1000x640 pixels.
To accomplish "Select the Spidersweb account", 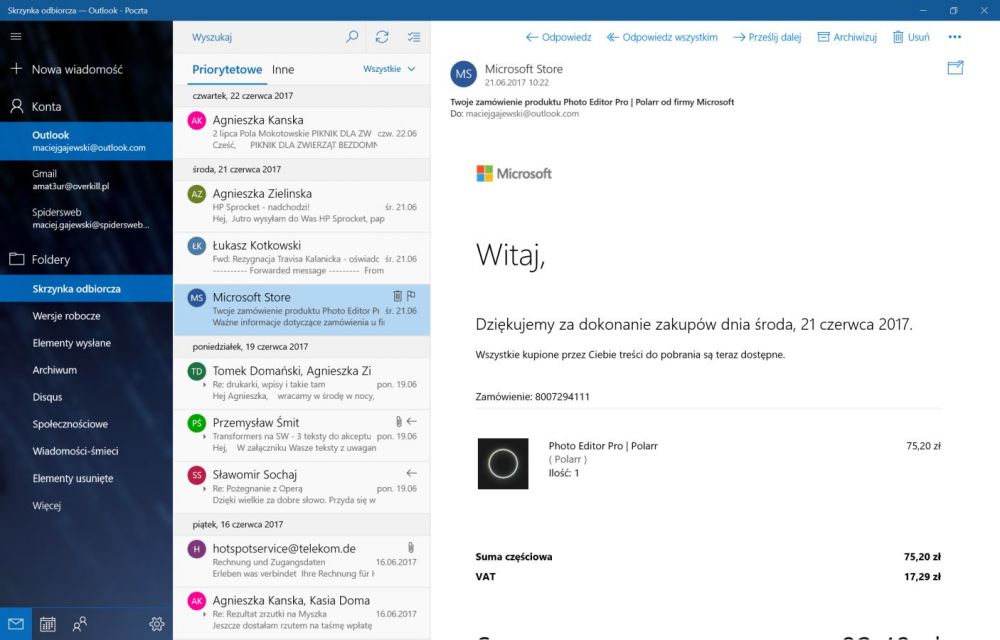I will pyautogui.click(x=86, y=218).
